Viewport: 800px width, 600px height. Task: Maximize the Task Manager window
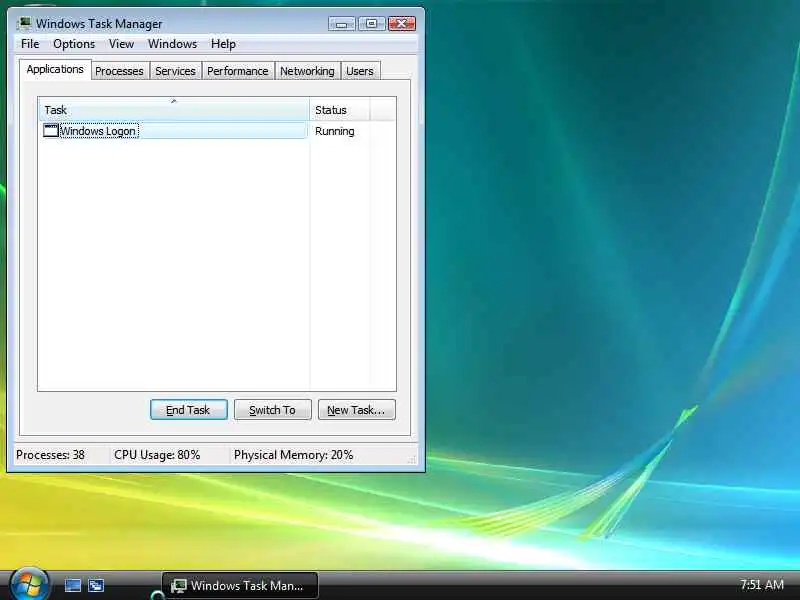372,23
